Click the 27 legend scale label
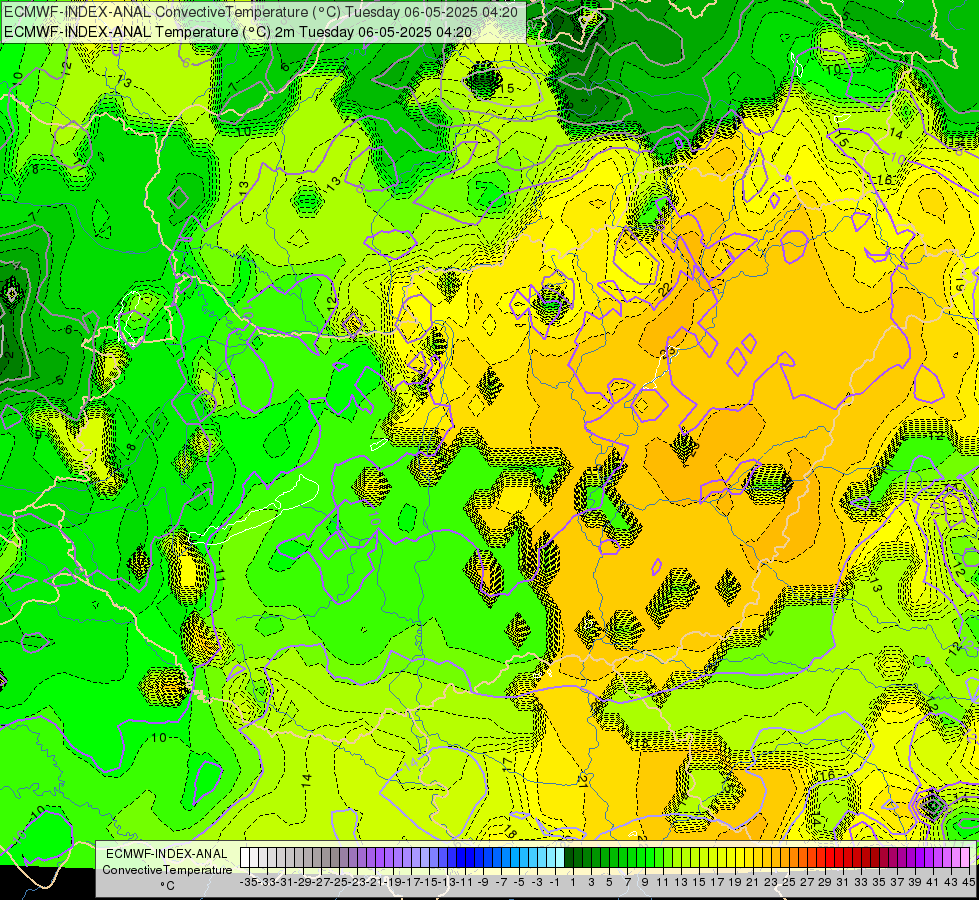This screenshot has width=979, height=900. tap(807, 883)
